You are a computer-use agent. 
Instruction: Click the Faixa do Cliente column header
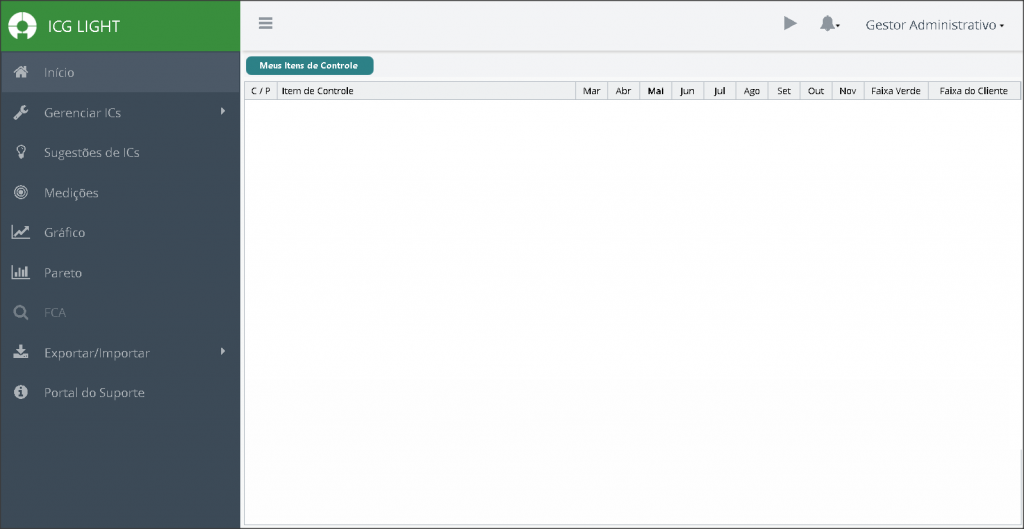(974, 91)
